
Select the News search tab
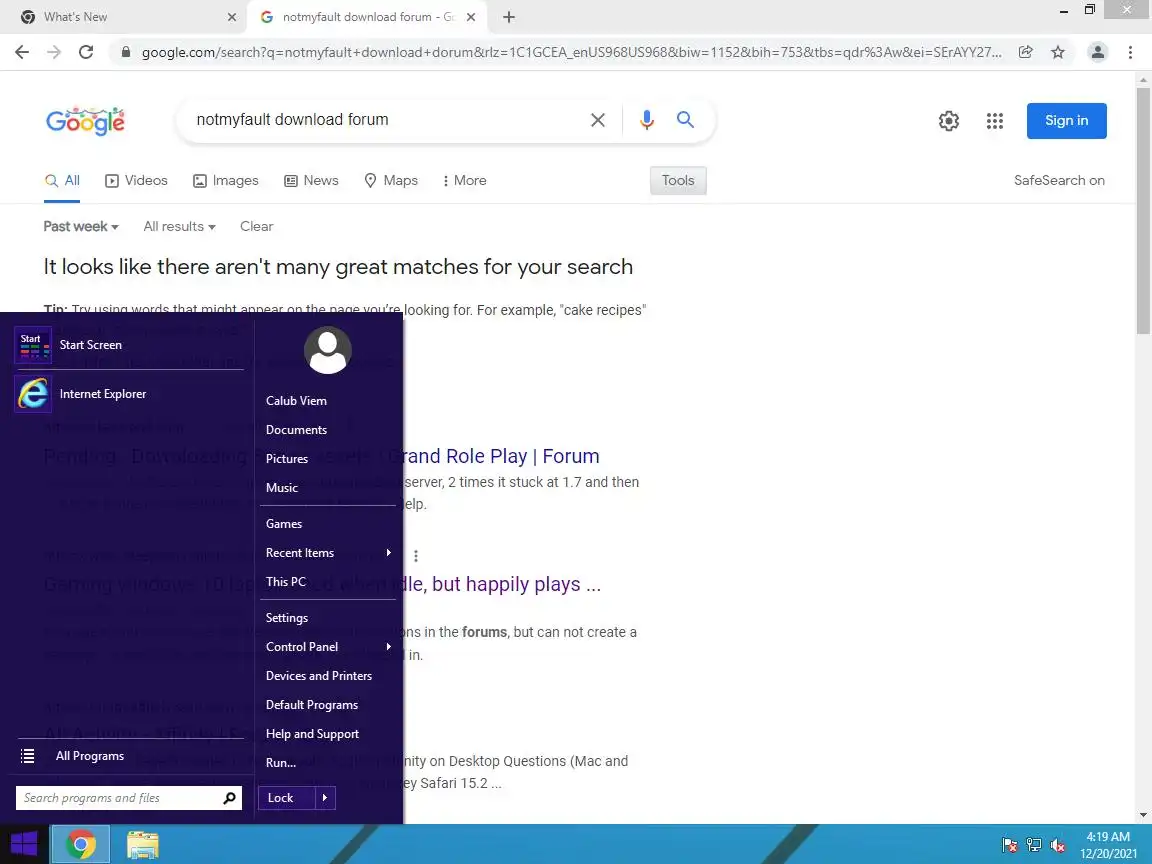[x=312, y=181]
